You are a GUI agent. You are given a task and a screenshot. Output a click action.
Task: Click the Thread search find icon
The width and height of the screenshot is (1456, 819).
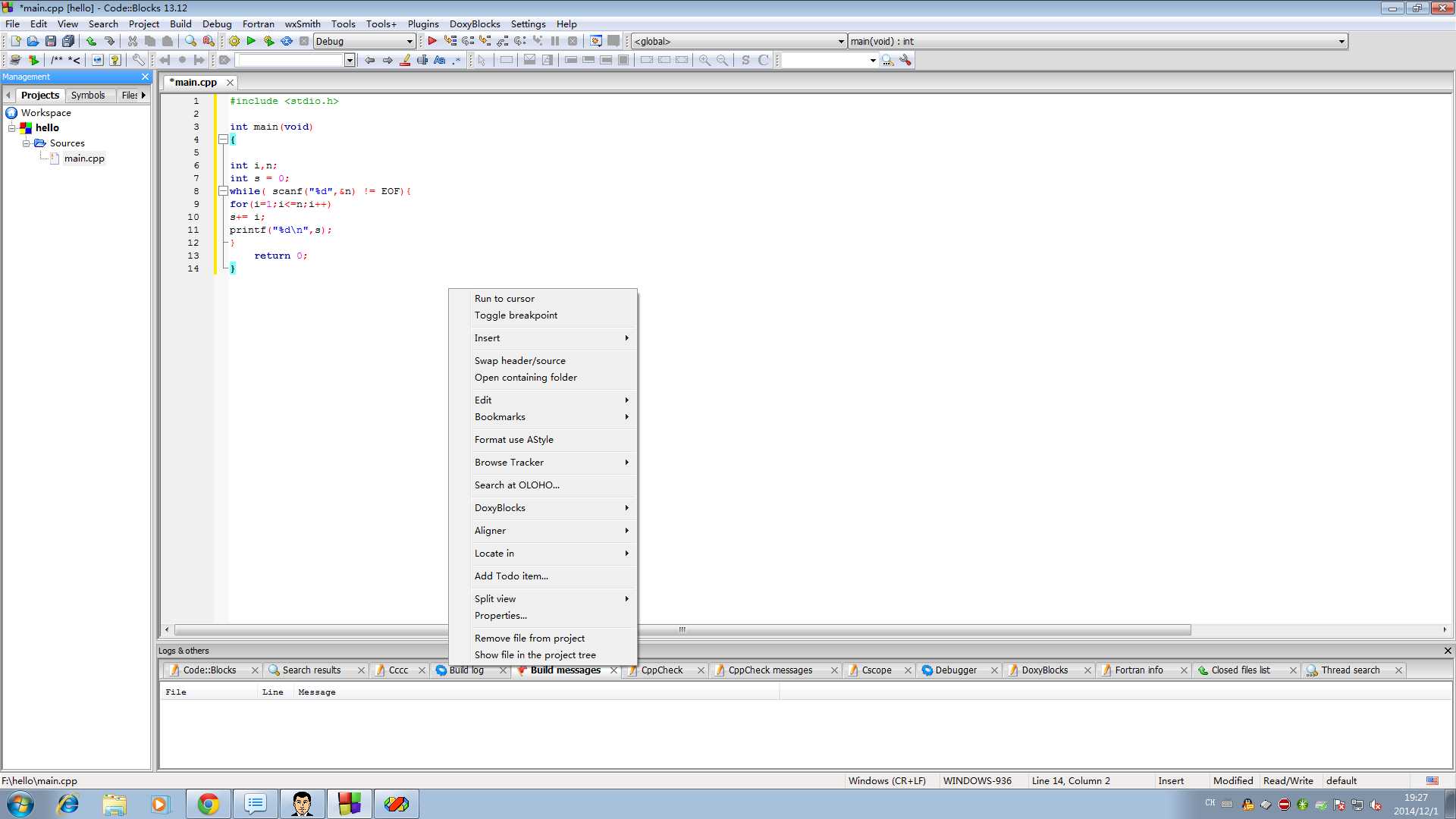tap(887, 60)
